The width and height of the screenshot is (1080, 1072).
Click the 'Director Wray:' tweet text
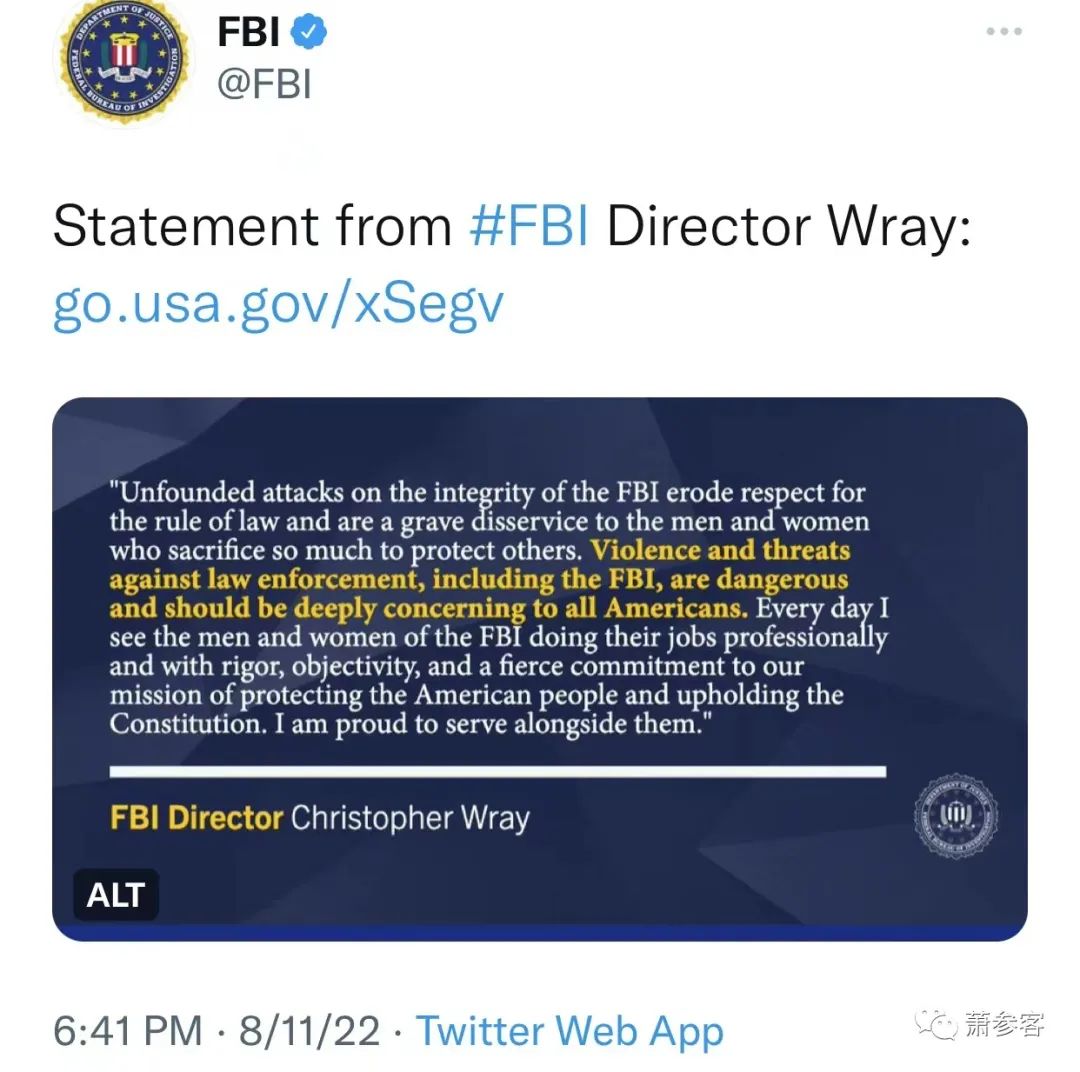tap(789, 225)
